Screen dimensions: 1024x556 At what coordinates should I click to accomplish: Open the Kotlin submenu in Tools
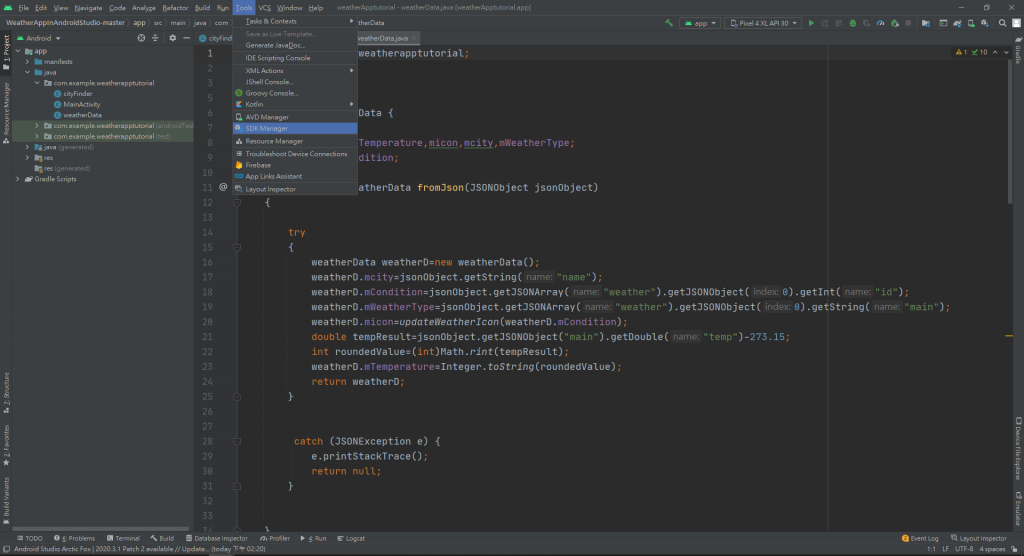click(x=295, y=104)
